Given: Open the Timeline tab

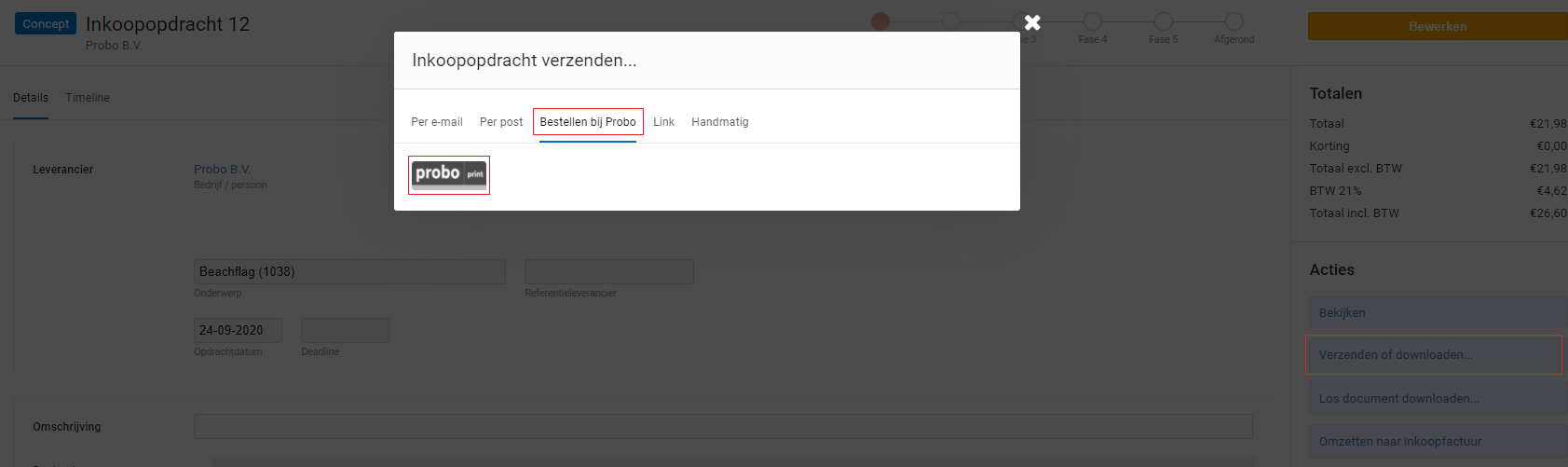Looking at the screenshot, I should pos(88,98).
